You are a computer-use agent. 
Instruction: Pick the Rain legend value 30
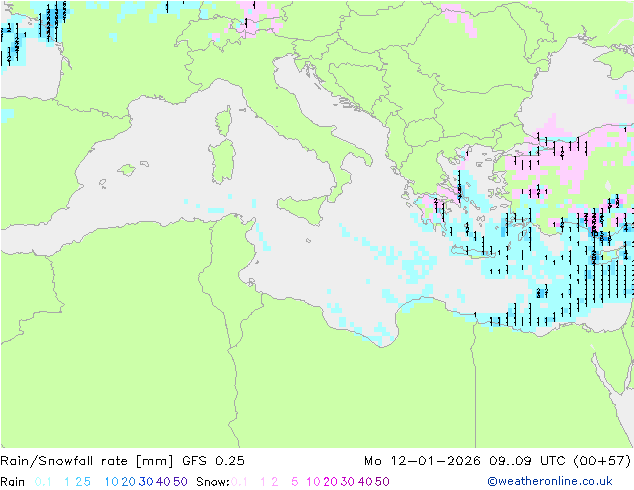tap(146, 482)
